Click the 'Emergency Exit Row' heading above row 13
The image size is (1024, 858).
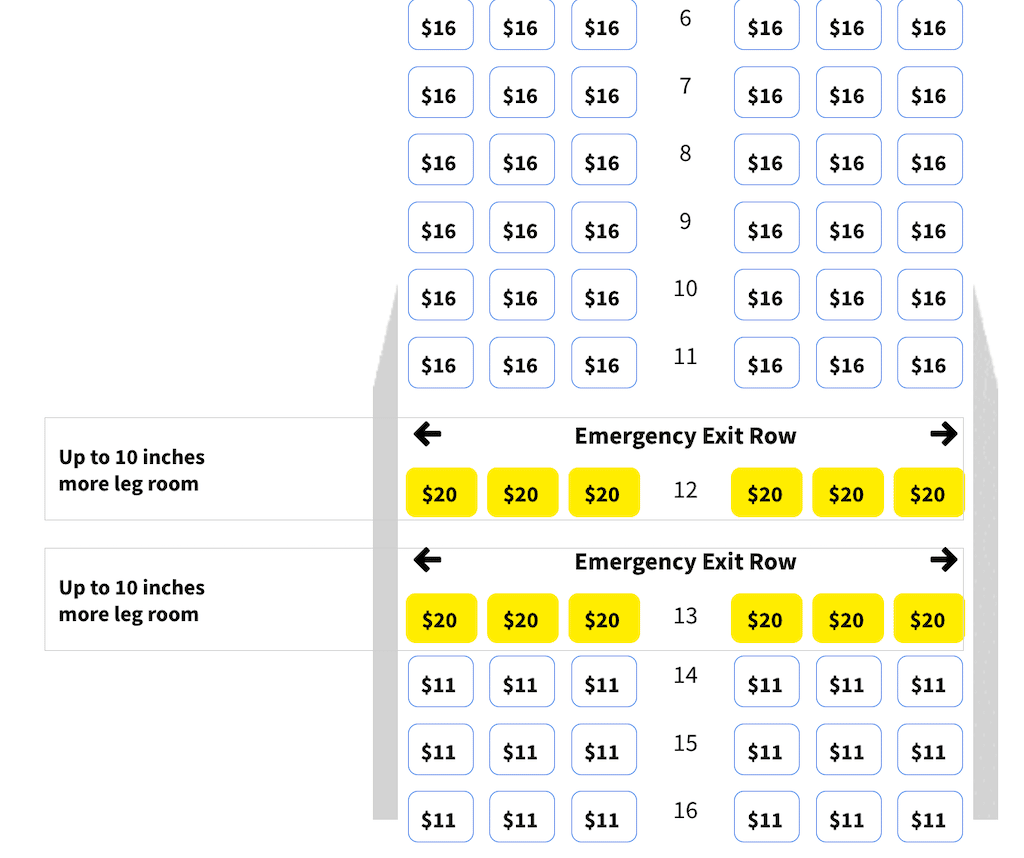click(x=685, y=562)
